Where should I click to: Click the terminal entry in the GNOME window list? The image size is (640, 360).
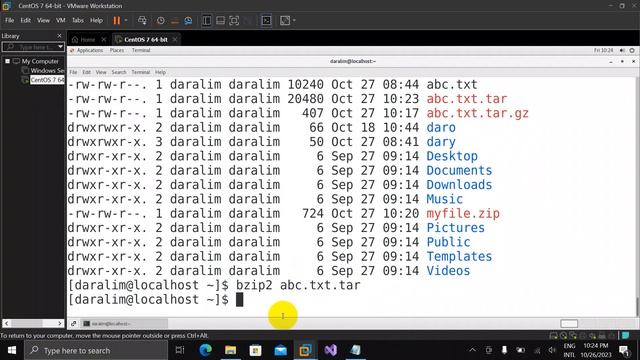124,324
